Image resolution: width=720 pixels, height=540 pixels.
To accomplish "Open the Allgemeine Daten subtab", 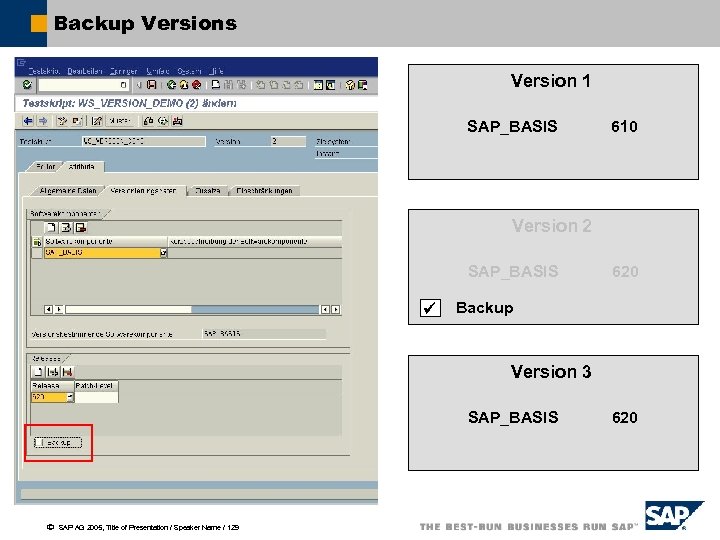I will click(x=68, y=191).
